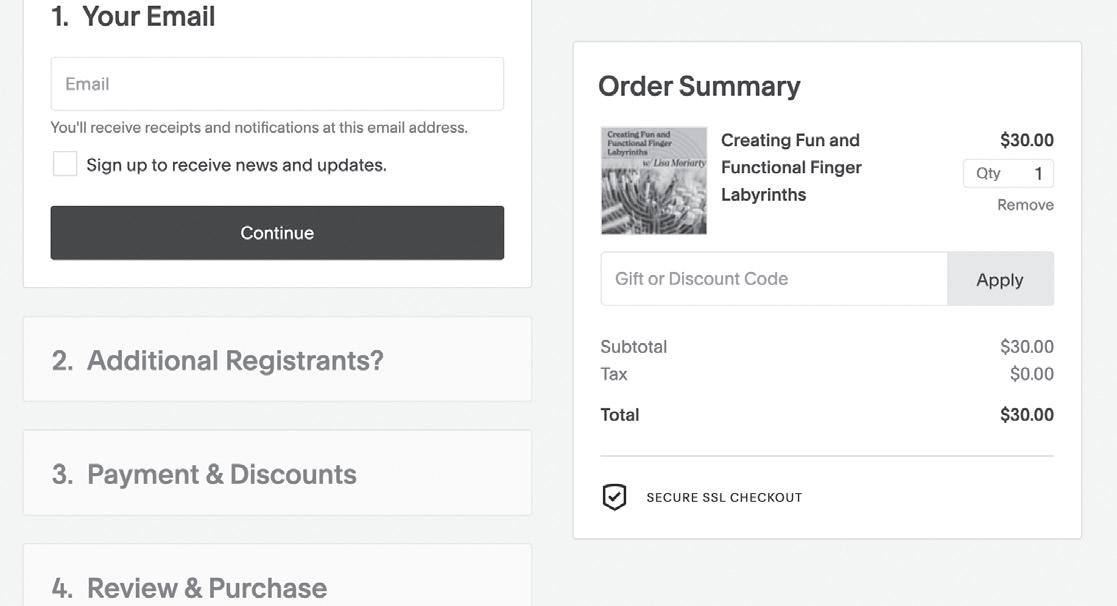The width and height of the screenshot is (1117, 606).
Task: Apply the gift or discount code
Action: click(999, 279)
